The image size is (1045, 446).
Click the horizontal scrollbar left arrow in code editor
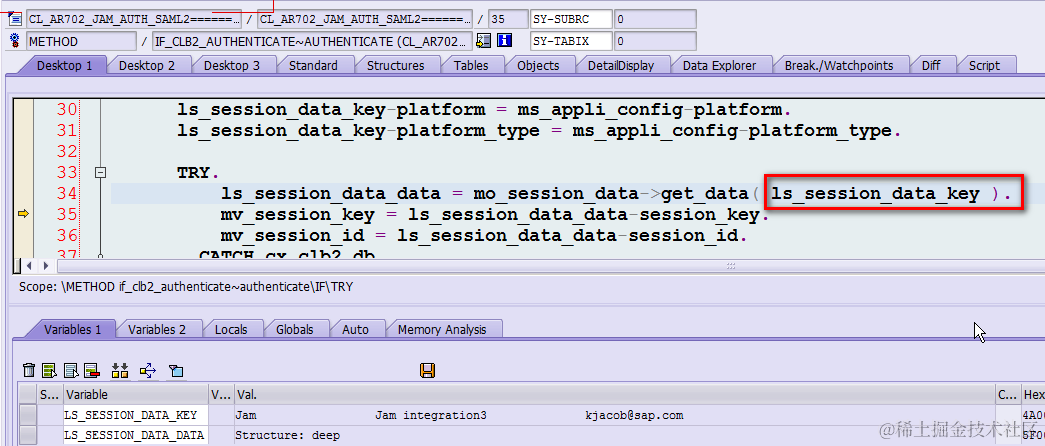29,265
